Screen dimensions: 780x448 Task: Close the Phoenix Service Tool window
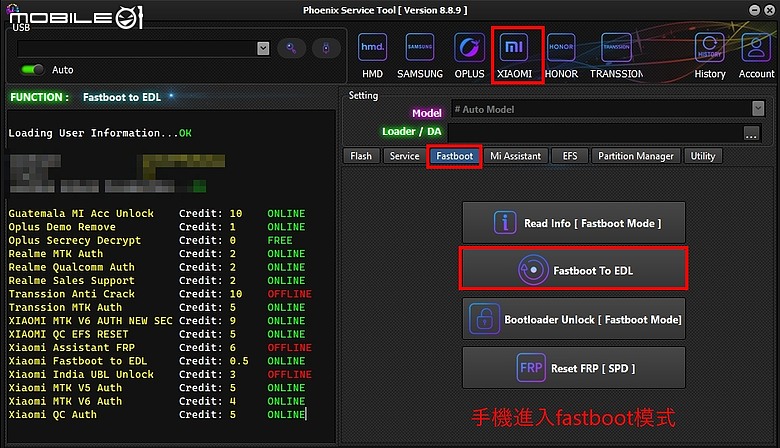tap(769, 10)
